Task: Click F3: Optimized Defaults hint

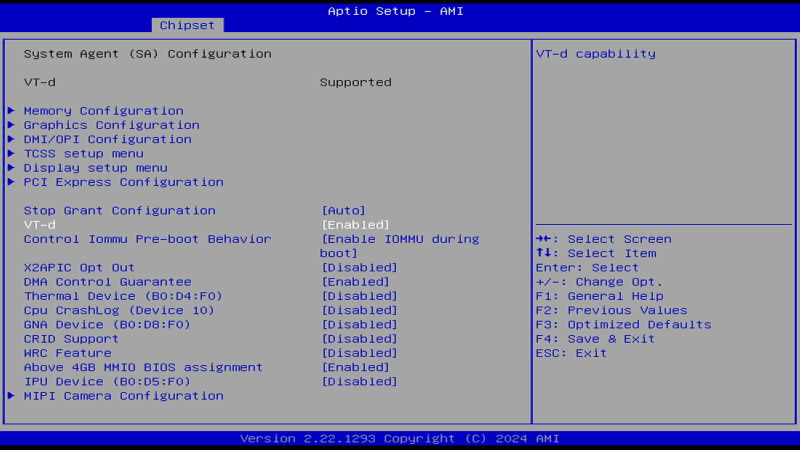Action: [x=623, y=325]
